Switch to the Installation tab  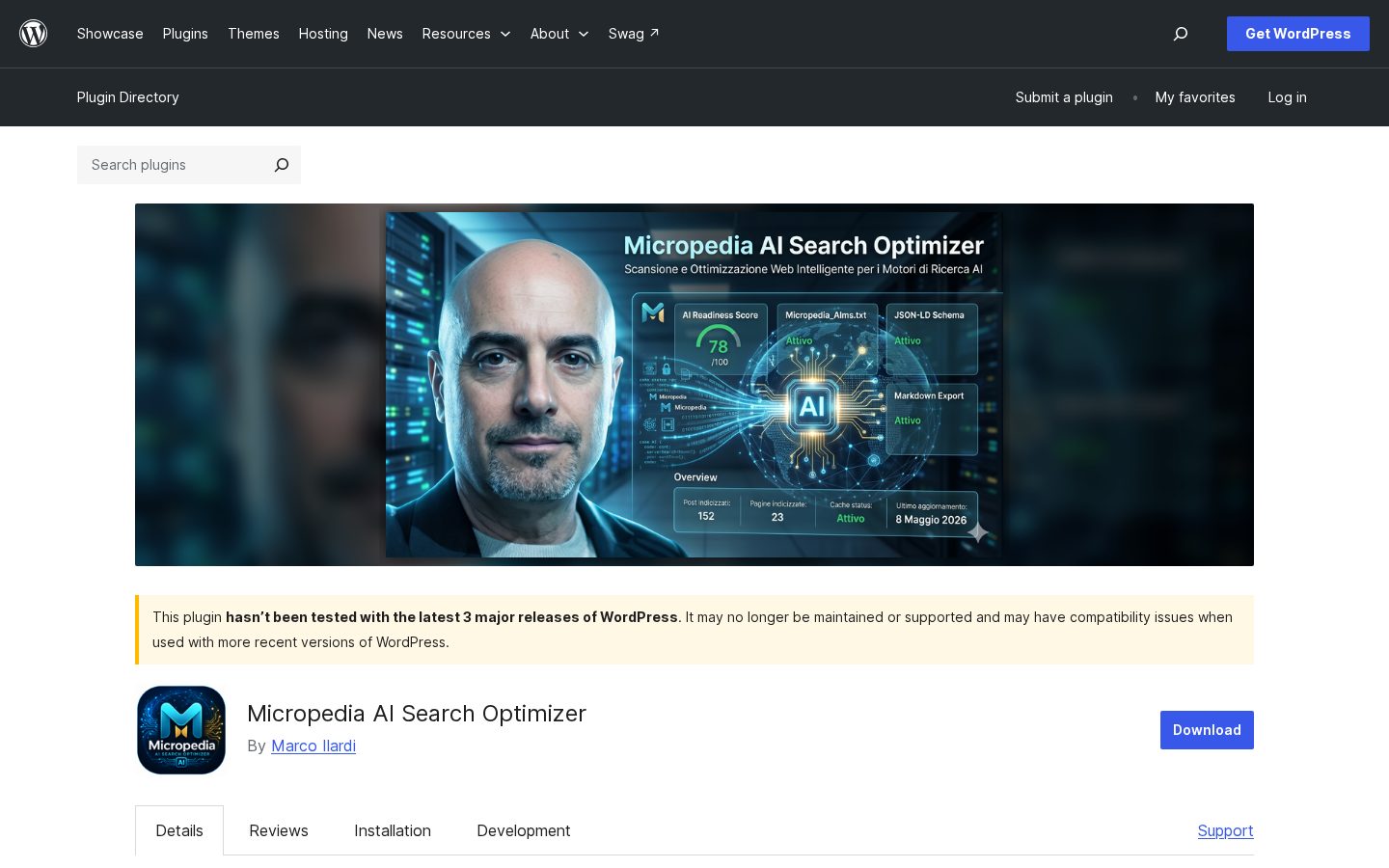click(x=393, y=830)
